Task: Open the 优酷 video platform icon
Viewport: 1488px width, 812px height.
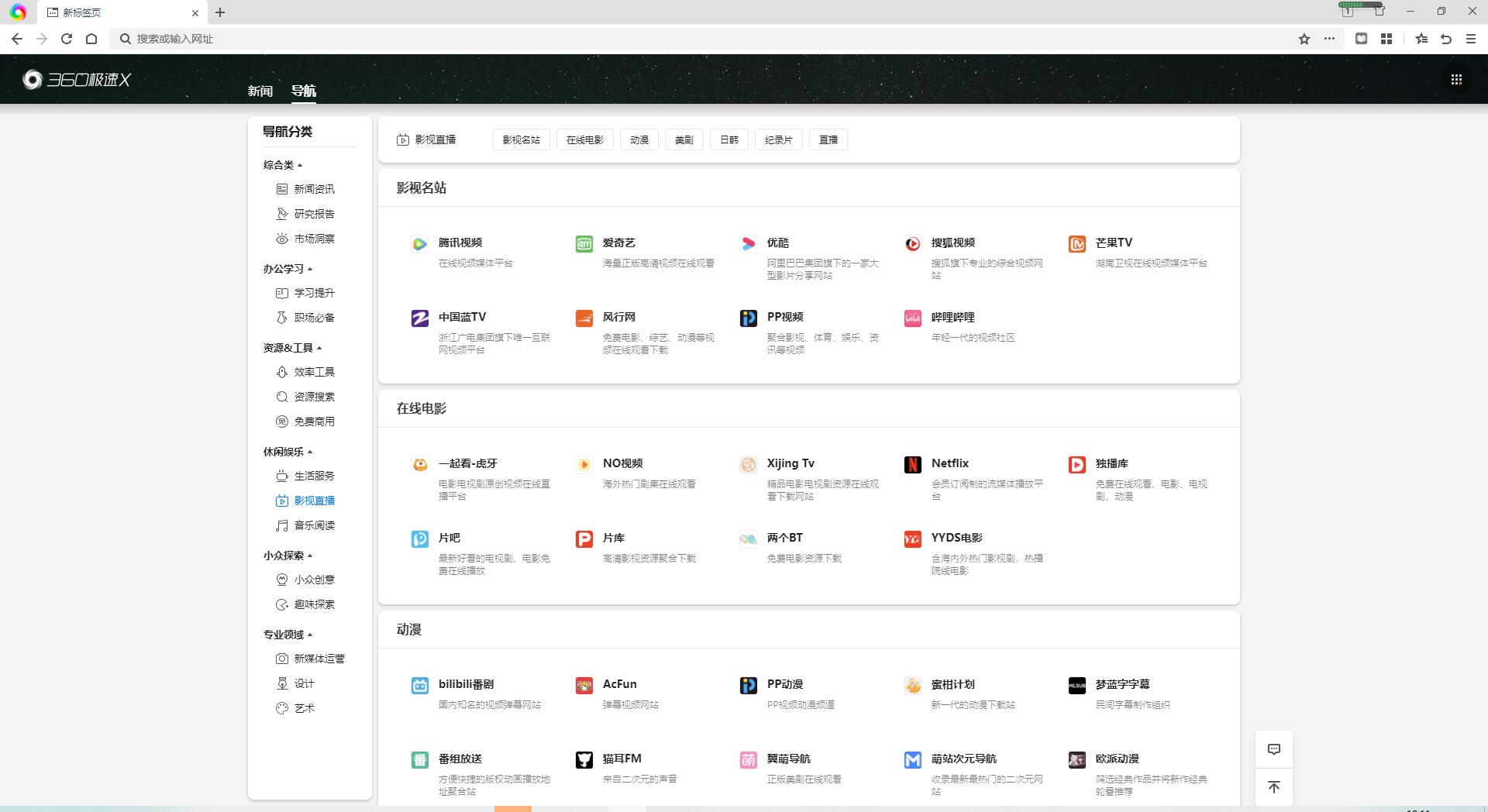Action: [x=749, y=243]
